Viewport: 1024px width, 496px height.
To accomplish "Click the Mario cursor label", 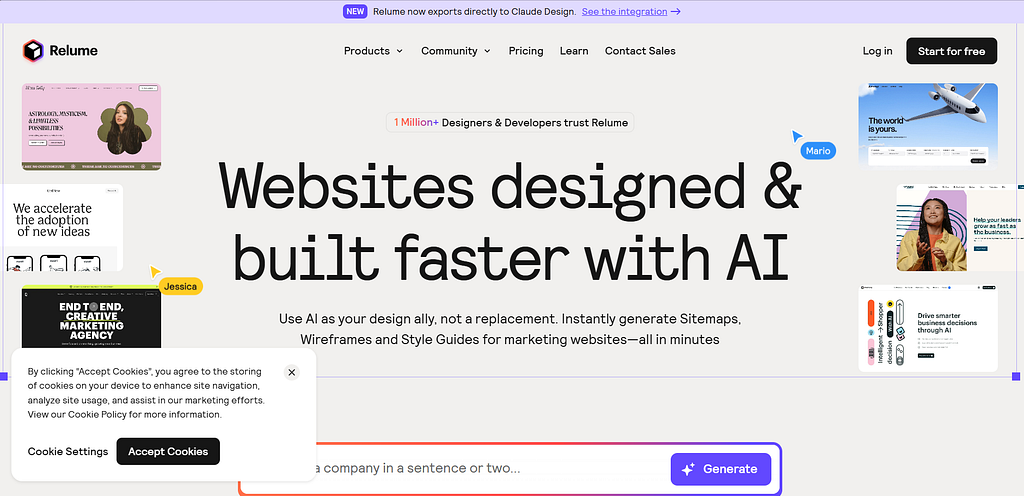I will (x=818, y=151).
